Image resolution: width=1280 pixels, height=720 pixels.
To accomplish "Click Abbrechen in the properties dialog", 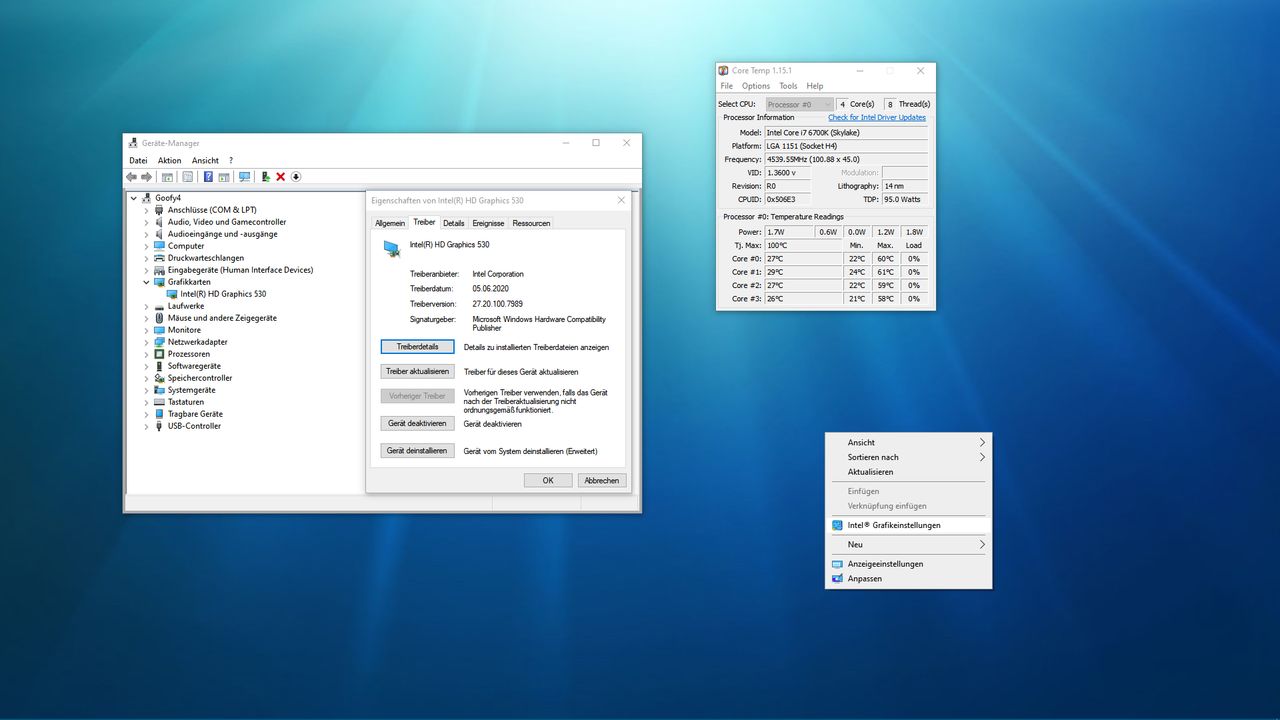I will 602,480.
